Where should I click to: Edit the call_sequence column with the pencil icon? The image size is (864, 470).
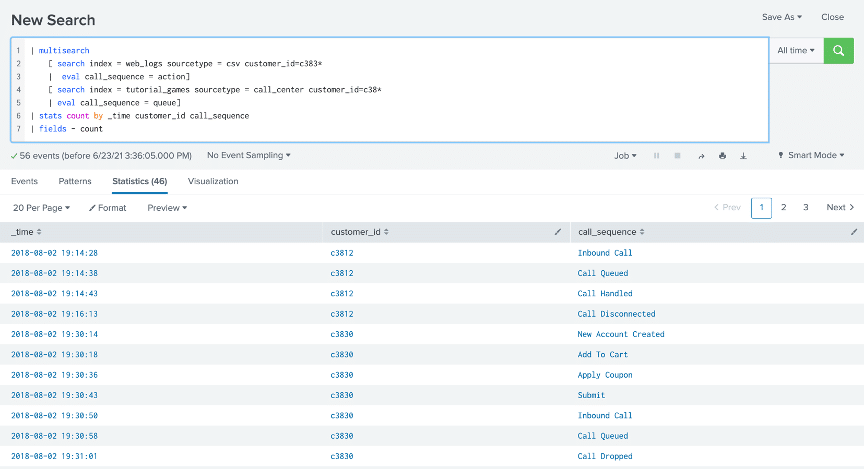854,232
